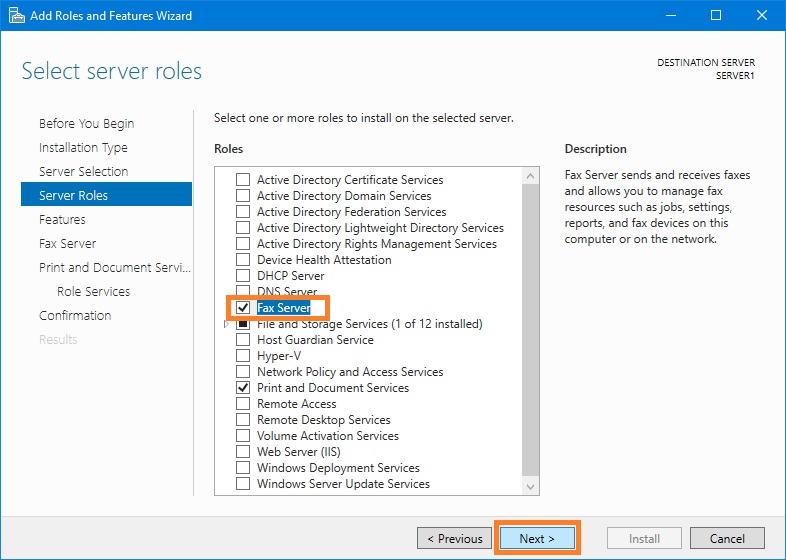
Task: Enable the Hyper-V role checkbox
Action: (243, 355)
